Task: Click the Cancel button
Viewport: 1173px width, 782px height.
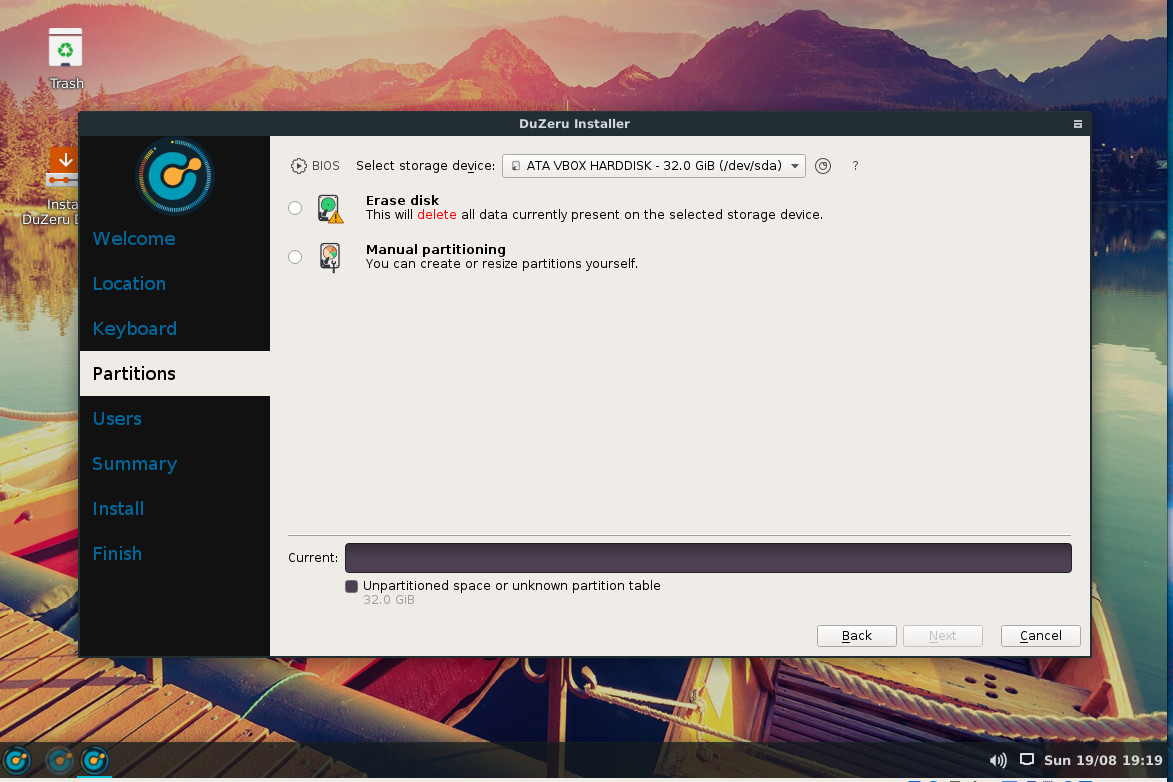Action: pyautogui.click(x=1041, y=636)
